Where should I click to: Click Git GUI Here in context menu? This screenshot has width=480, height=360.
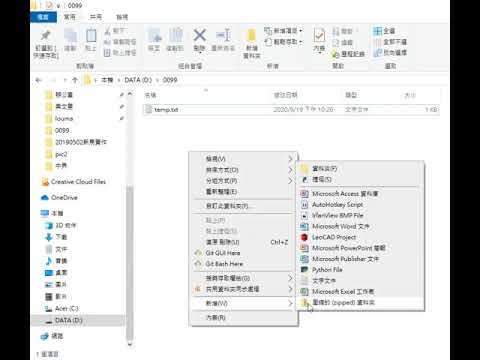click(243, 253)
